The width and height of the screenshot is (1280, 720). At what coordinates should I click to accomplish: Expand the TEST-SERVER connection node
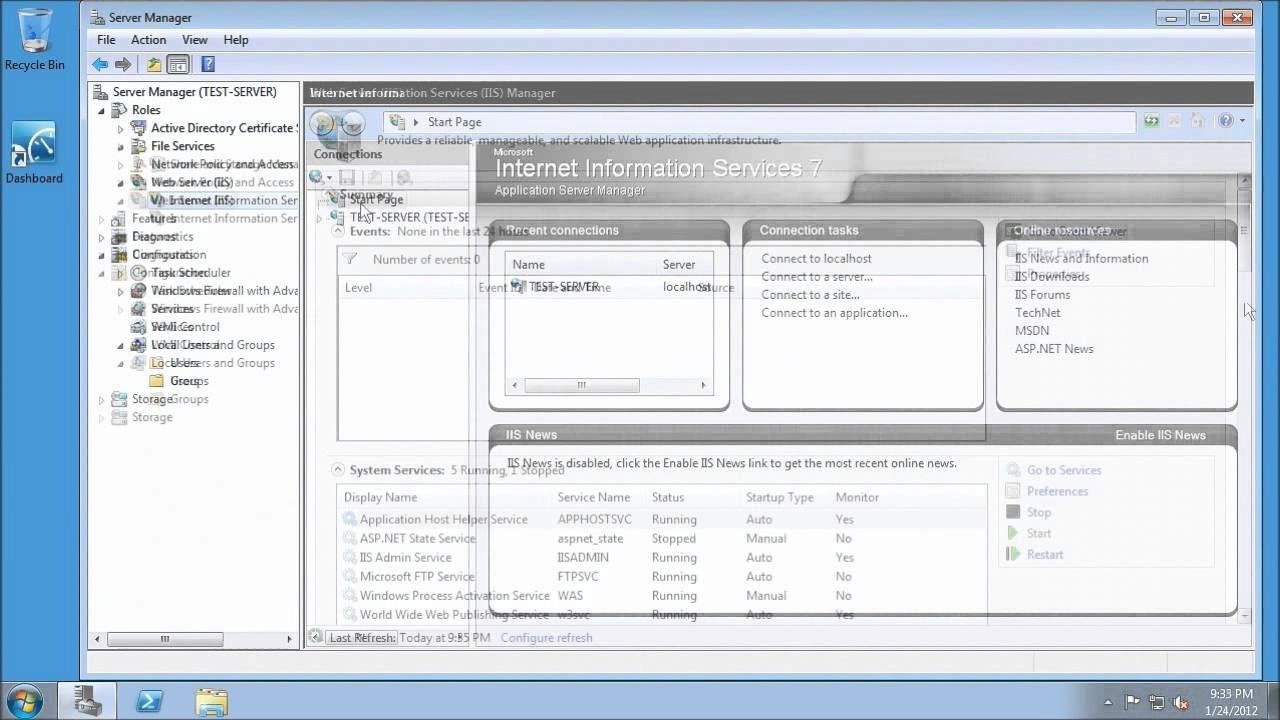320,217
